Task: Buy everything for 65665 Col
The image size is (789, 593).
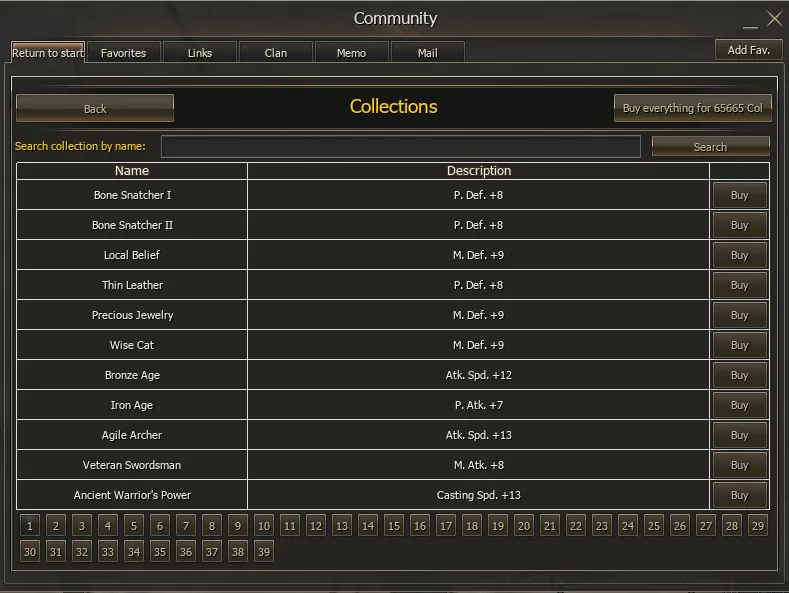Action: (692, 108)
